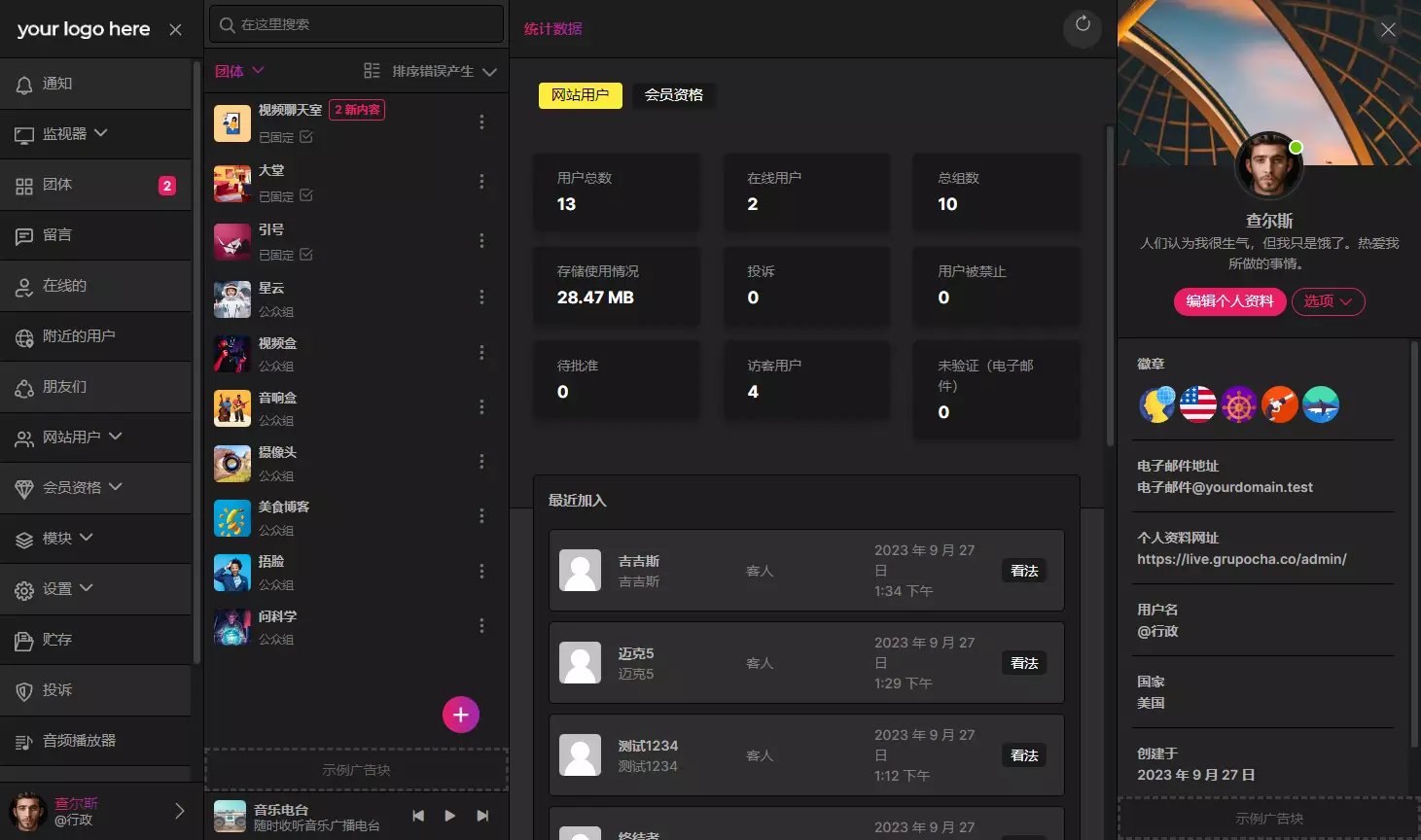Expand user menu arrow beside 查尔斯
The width and height of the screenshot is (1421, 840).
point(179,811)
